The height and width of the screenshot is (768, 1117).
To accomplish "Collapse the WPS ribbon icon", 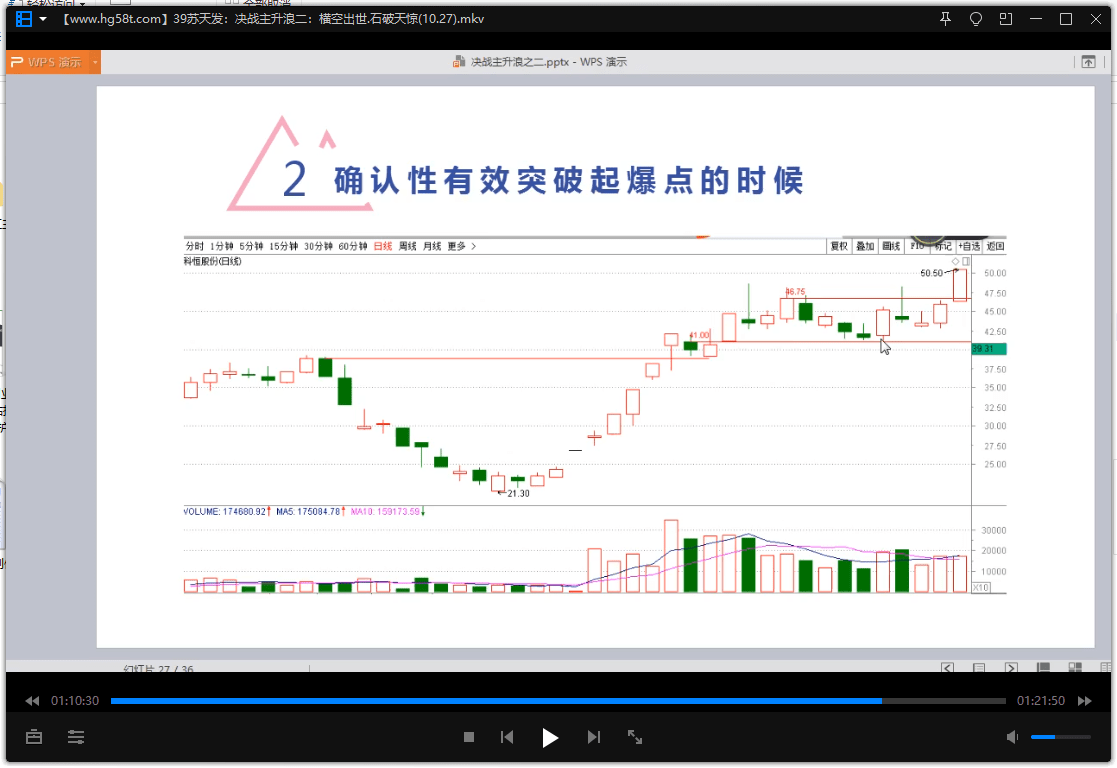I will [1088, 62].
